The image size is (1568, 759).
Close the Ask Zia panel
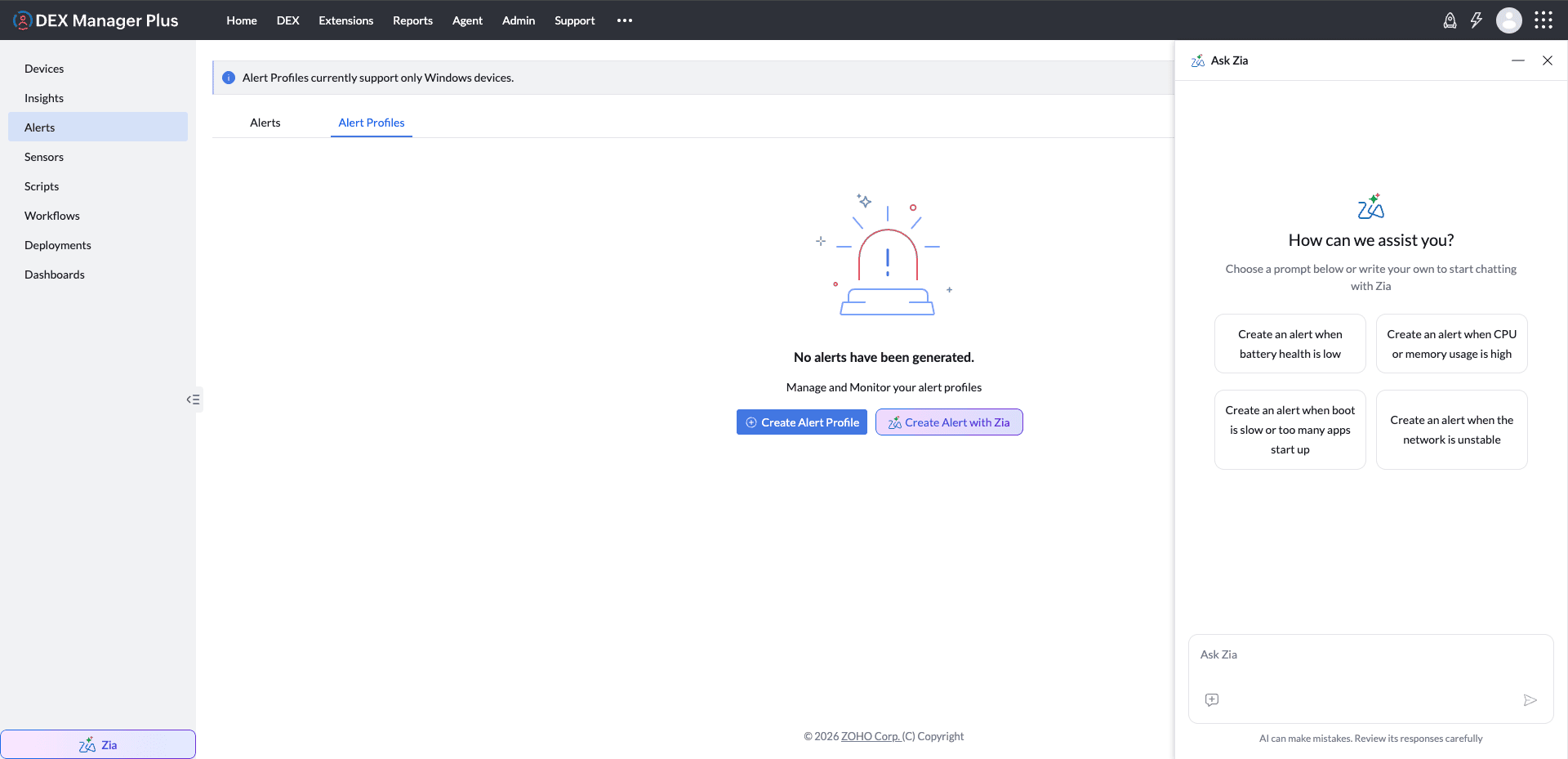(1548, 60)
